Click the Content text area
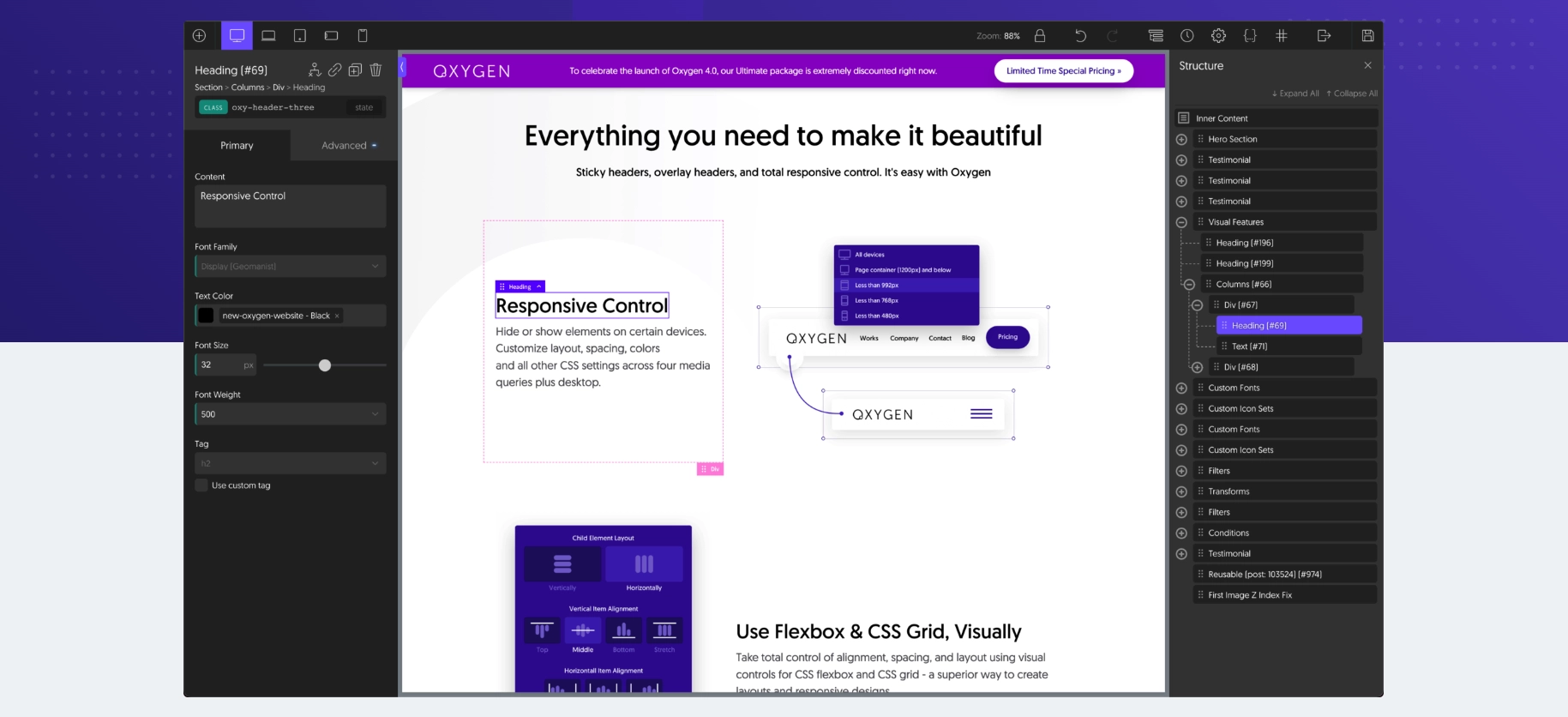The image size is (1568, 717). point(291,207)
